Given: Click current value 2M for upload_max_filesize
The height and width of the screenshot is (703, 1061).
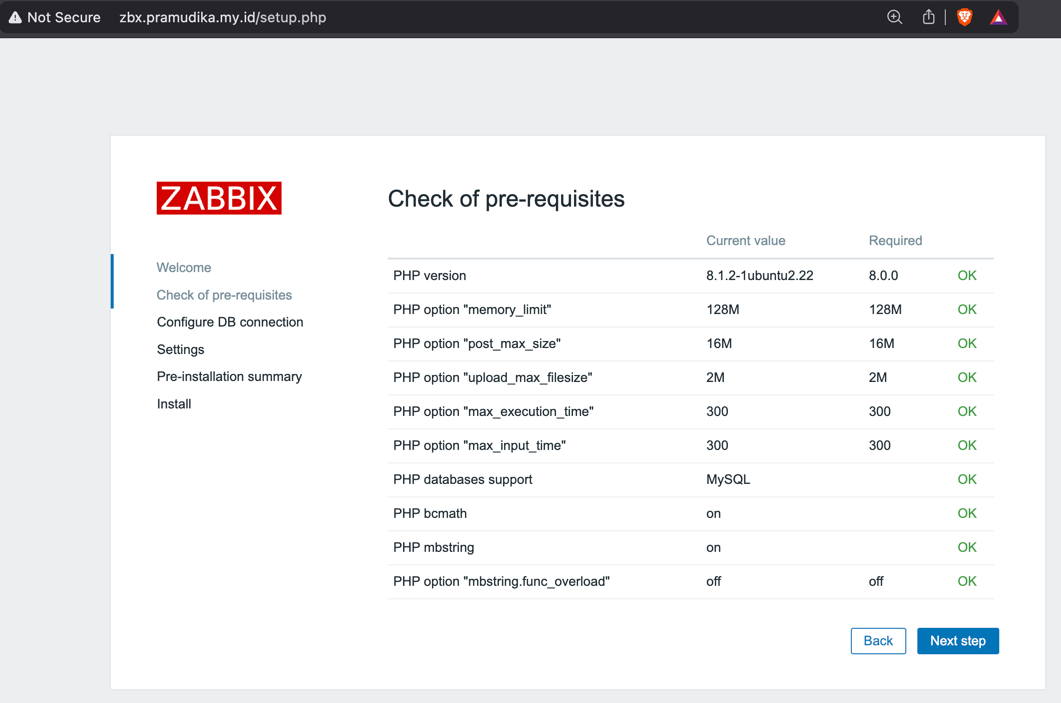Looking at the screenshot, I should (715, 377).
